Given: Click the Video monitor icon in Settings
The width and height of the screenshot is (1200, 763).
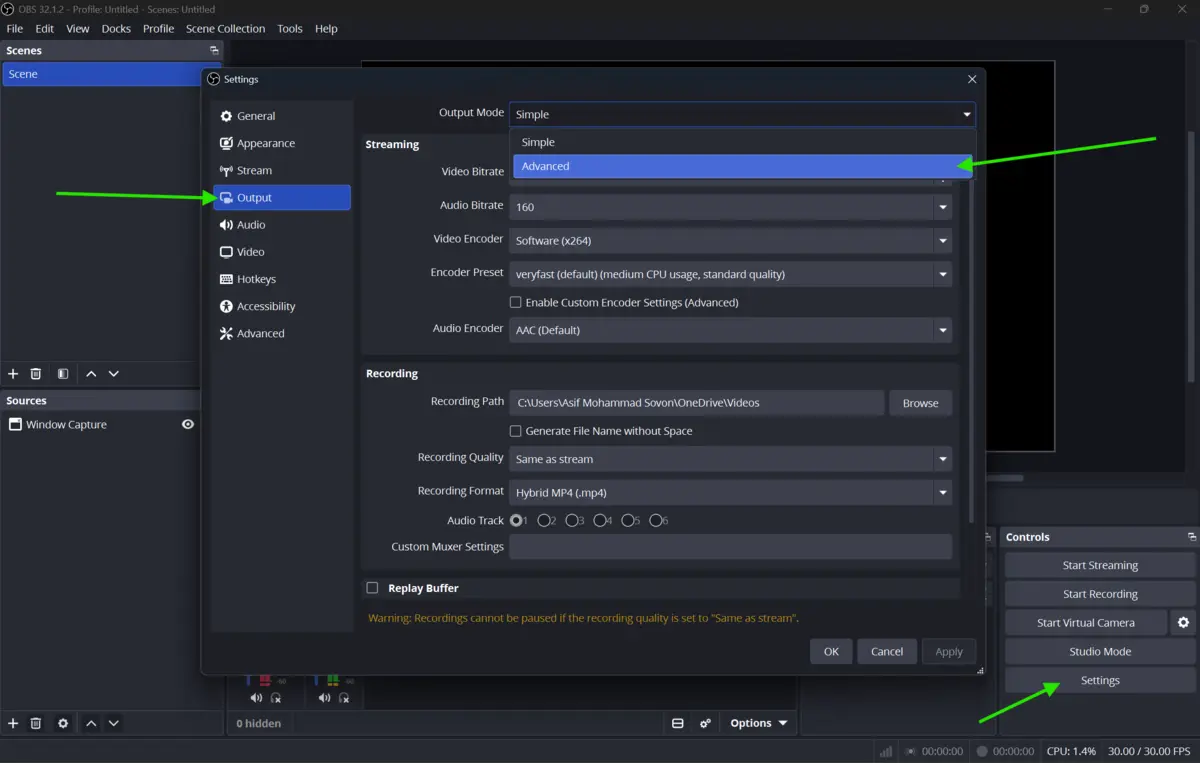Looking at the screenshot, I should coord(226,252).
